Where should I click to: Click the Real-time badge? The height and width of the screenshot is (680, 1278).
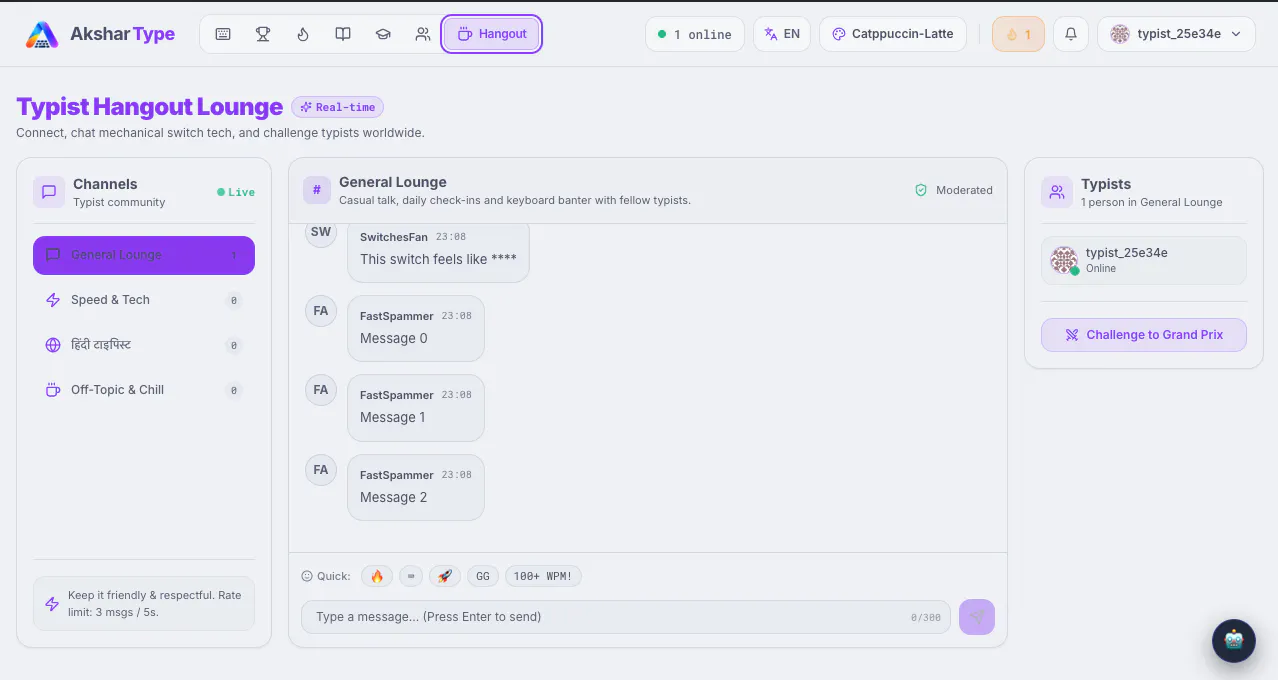(338, 107)
